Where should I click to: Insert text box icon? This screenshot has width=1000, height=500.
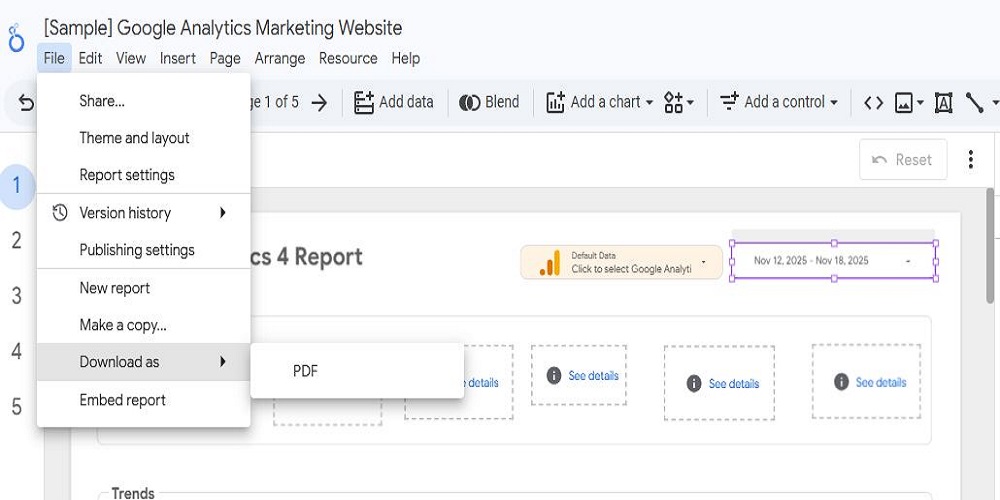coord(943,102)
